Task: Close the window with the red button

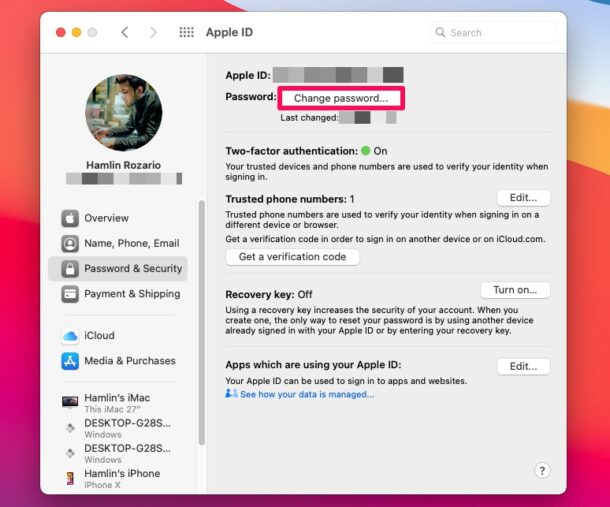Action: click(60, 32)
